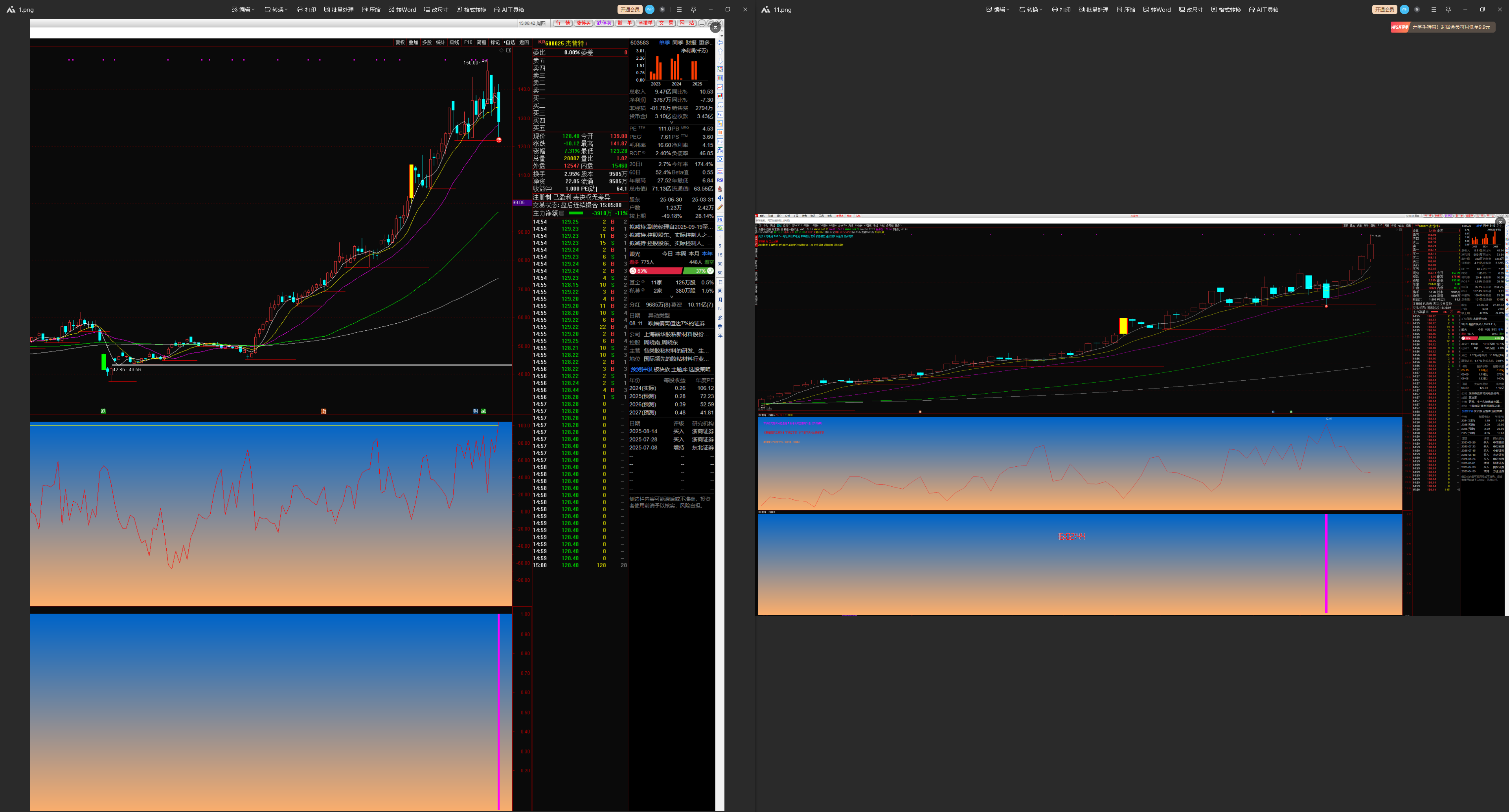Click the RSI indicator icon in sidebar

(720, 180)
